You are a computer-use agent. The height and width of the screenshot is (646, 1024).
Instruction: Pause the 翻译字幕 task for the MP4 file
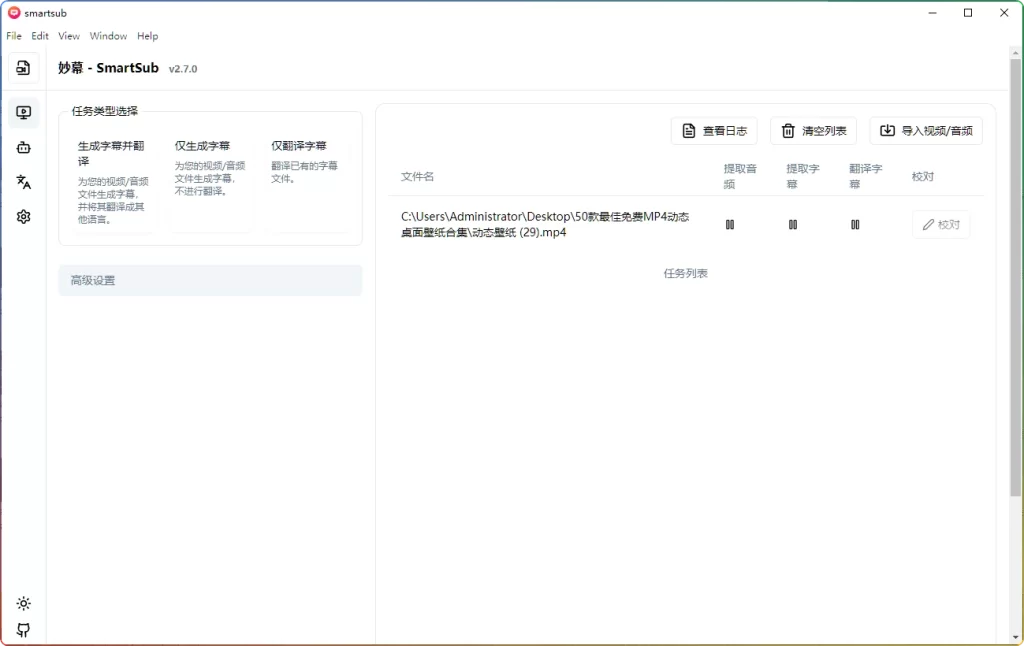pyautogui.click(x=855, y=224)
